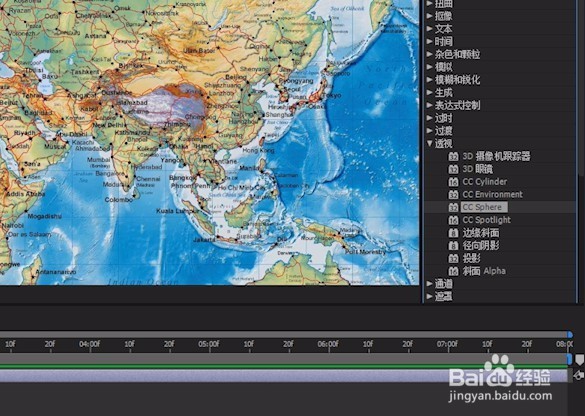Expand the 文本 effects category
The image size is (585, 416).
430,28
